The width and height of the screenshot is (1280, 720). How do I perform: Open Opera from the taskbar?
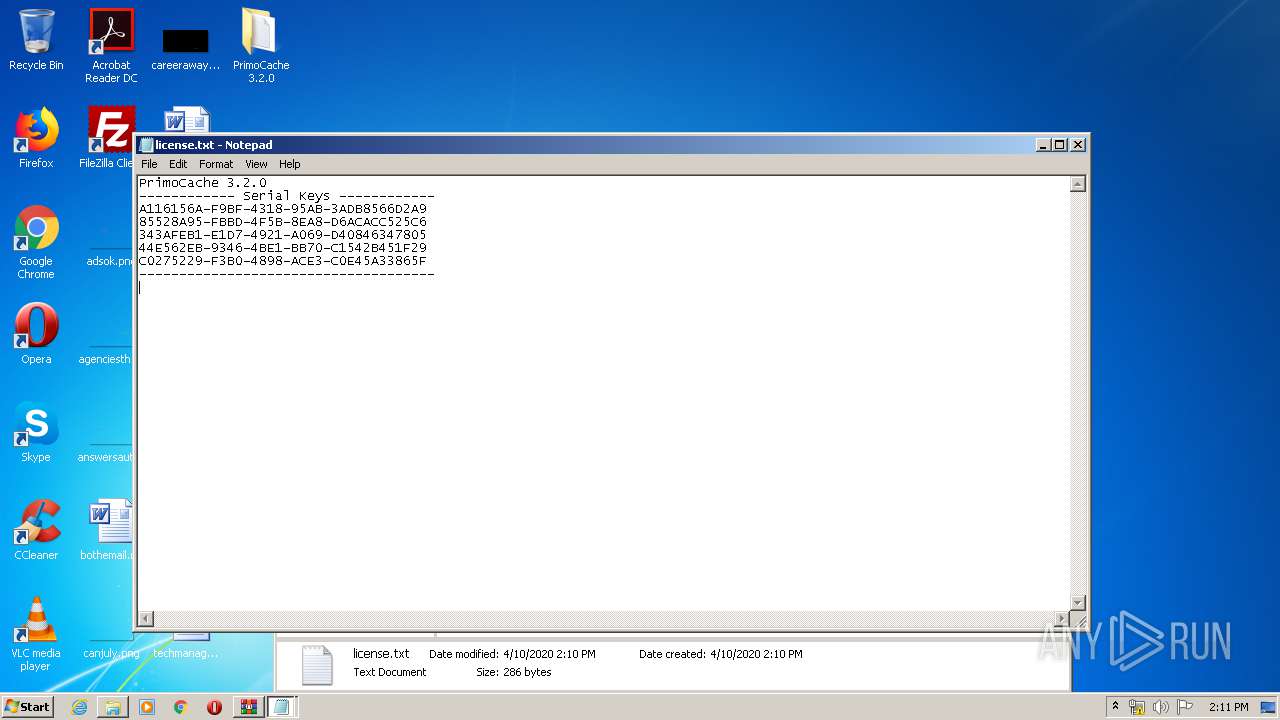tap(214, 707)
